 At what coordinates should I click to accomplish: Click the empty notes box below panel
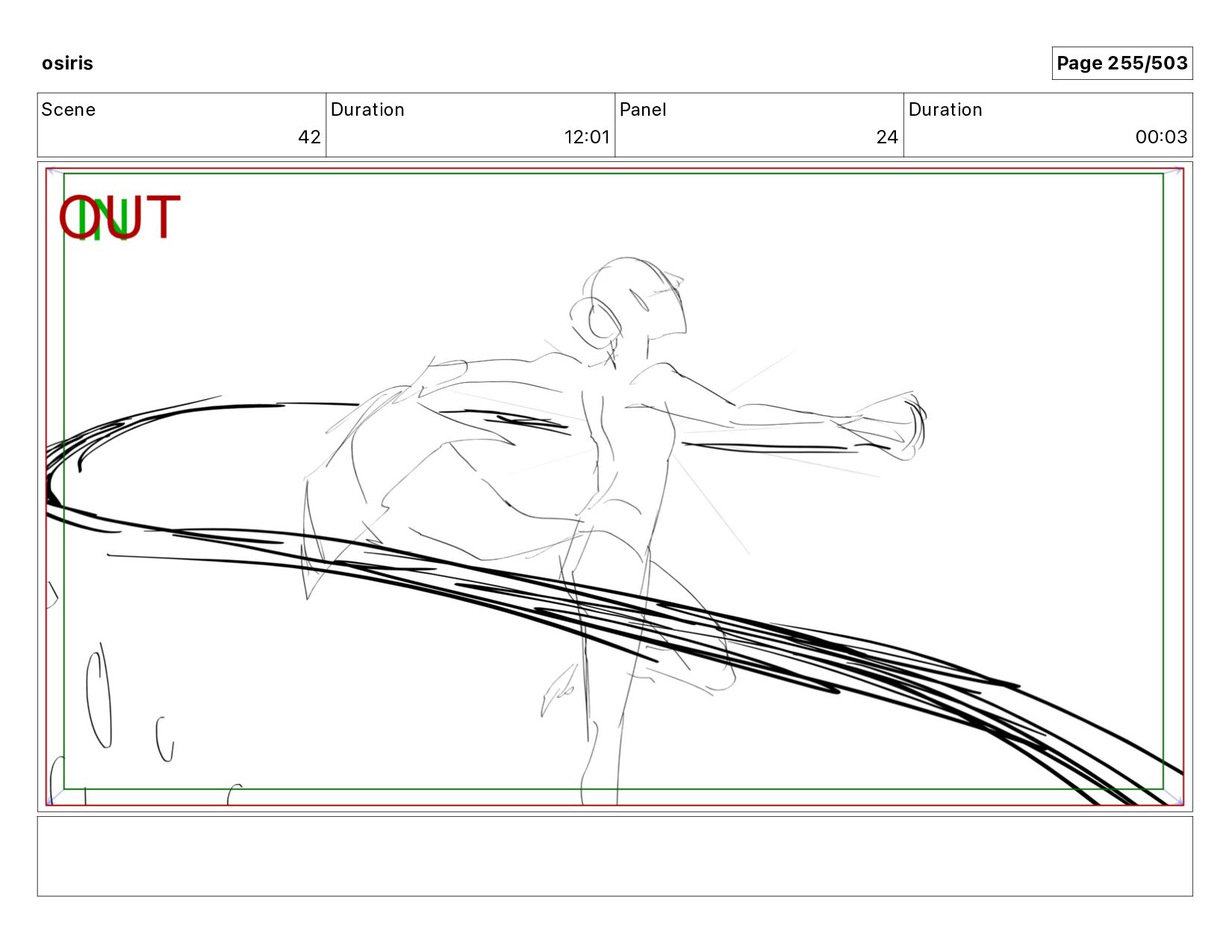point(615,856)
